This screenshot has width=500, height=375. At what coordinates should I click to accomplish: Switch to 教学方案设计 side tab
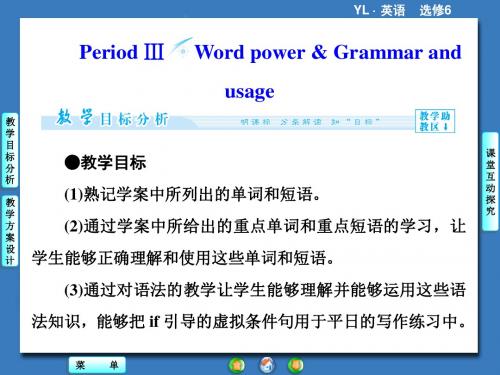click(10, 231)
